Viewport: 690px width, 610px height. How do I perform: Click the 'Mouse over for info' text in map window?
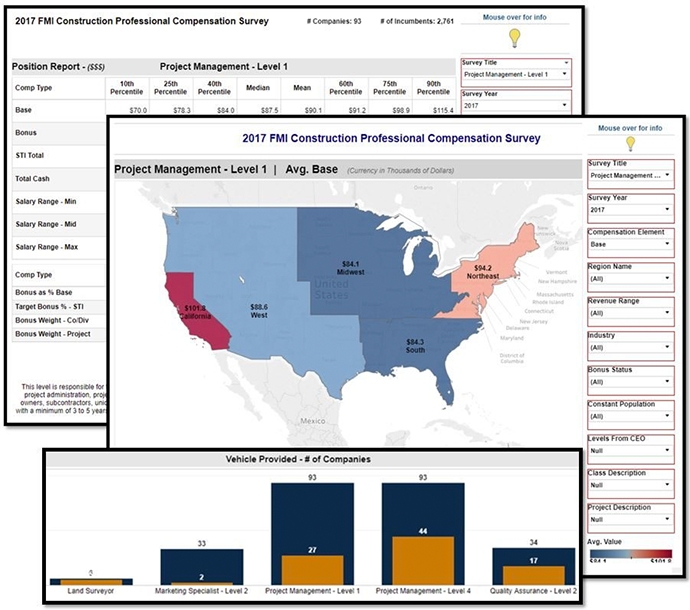(x=630, y=128)
